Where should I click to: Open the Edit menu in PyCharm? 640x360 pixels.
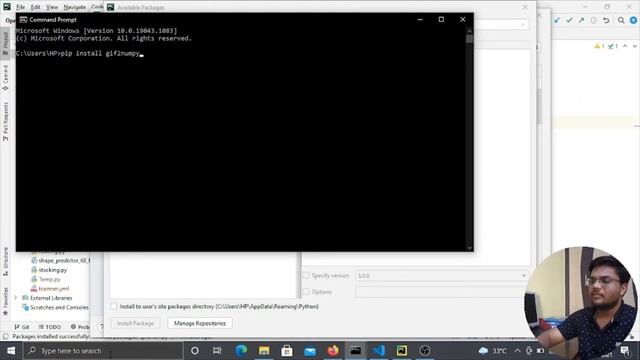[36, 7]
